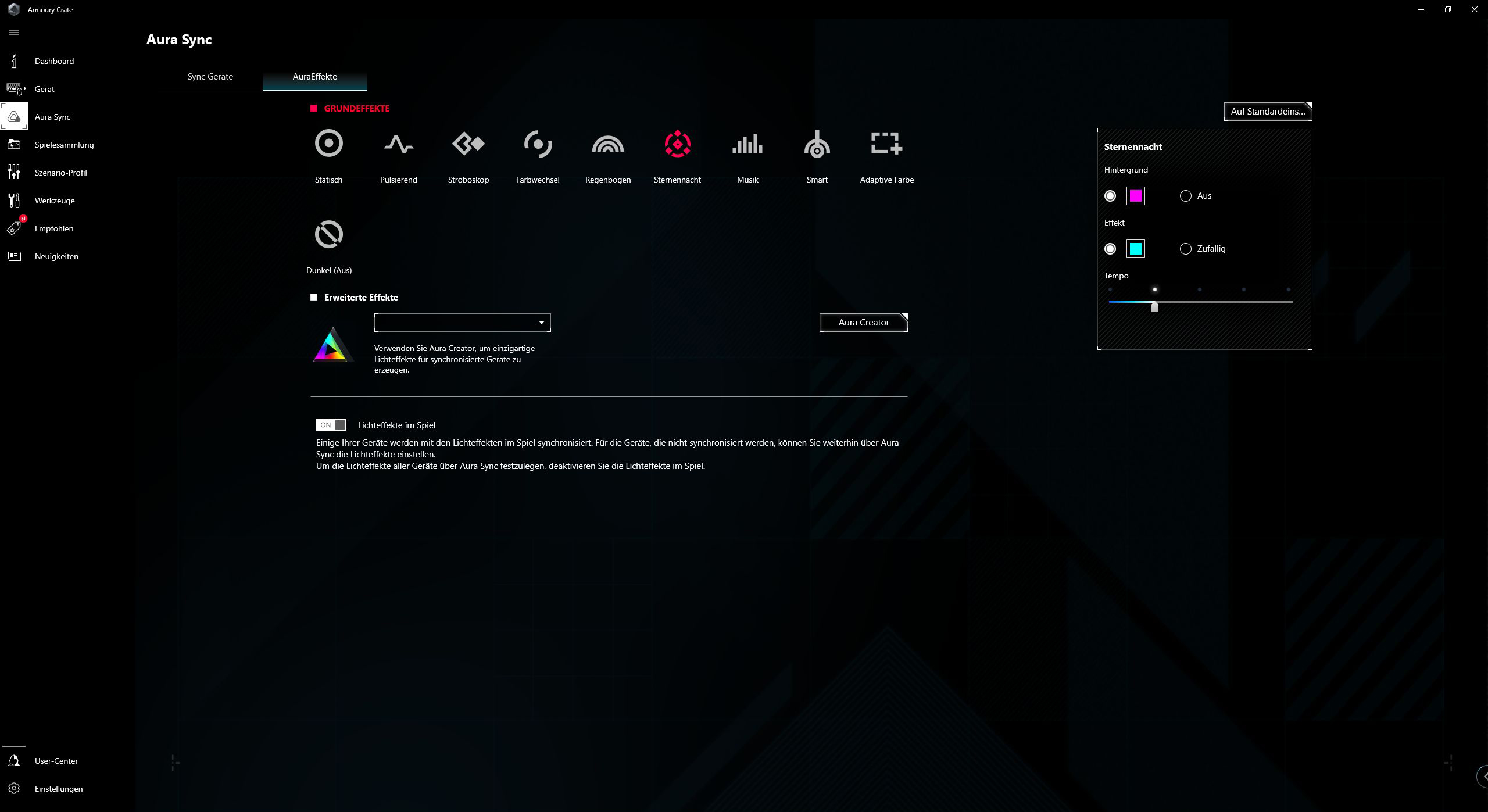Switch to the AuraEffekte tab
Image resolution: width=1488 pixels, height=812 pixels.
coord(314,77)
